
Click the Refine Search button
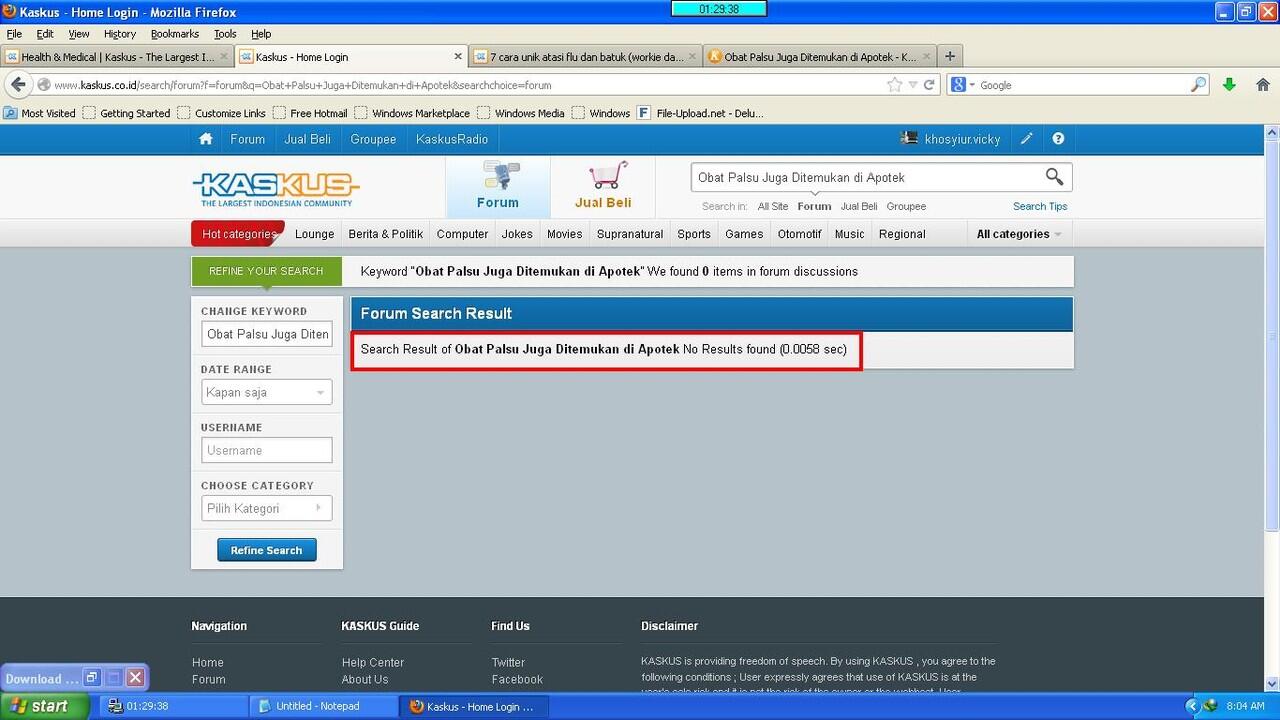(267, 550)
